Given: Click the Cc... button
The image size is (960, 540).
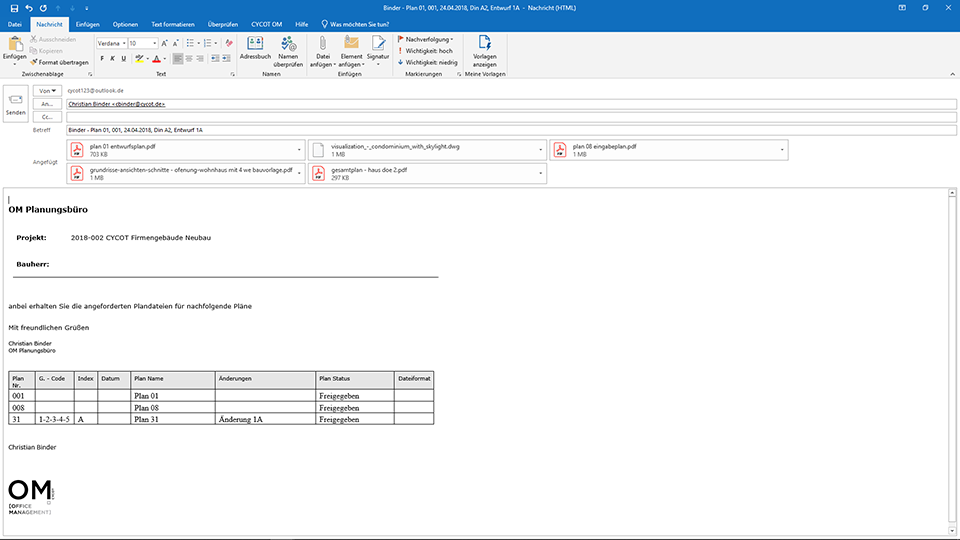Looking at the screenshot, I should (x=47, y=117).
